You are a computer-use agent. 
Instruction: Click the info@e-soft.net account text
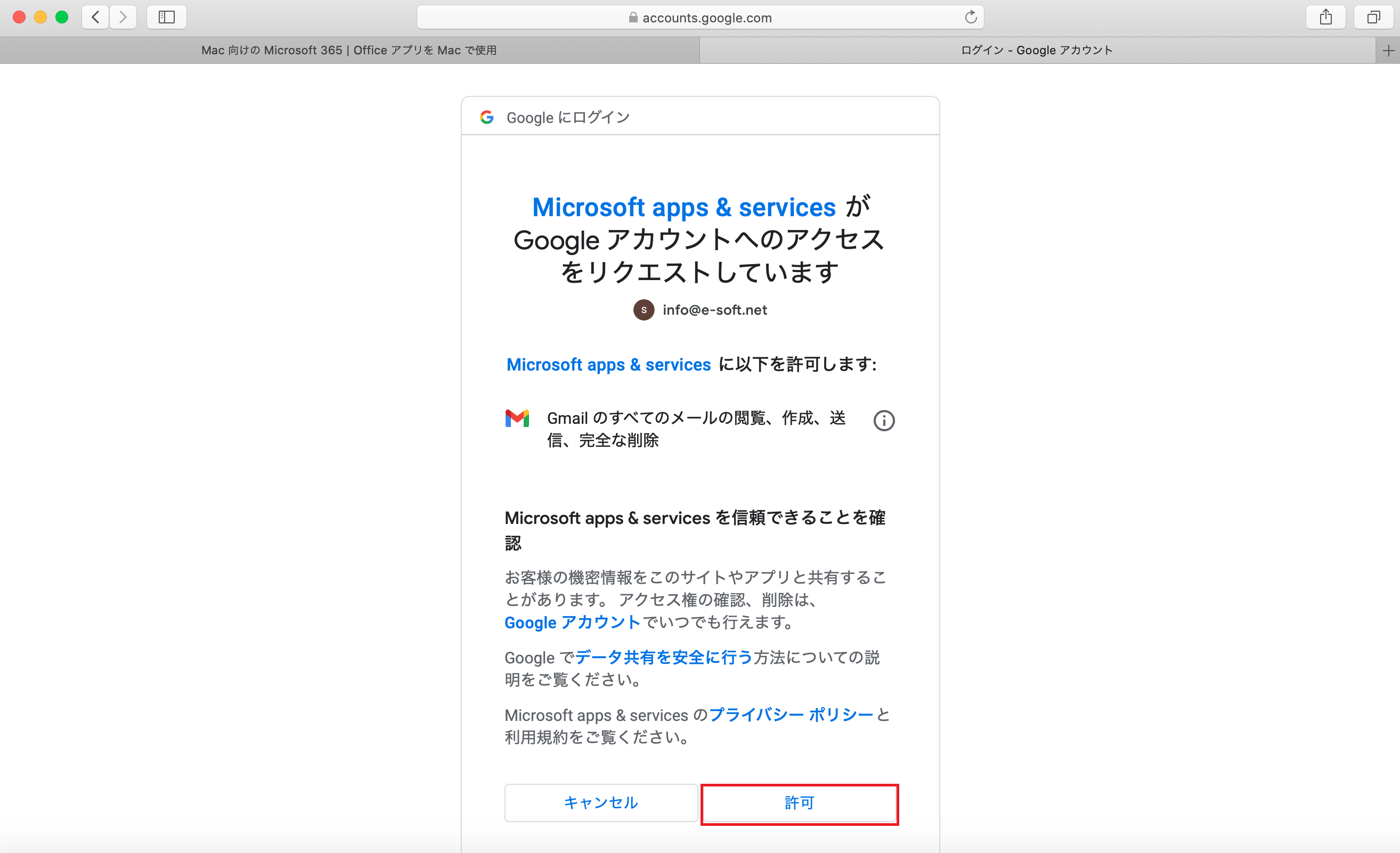(715, 310)
